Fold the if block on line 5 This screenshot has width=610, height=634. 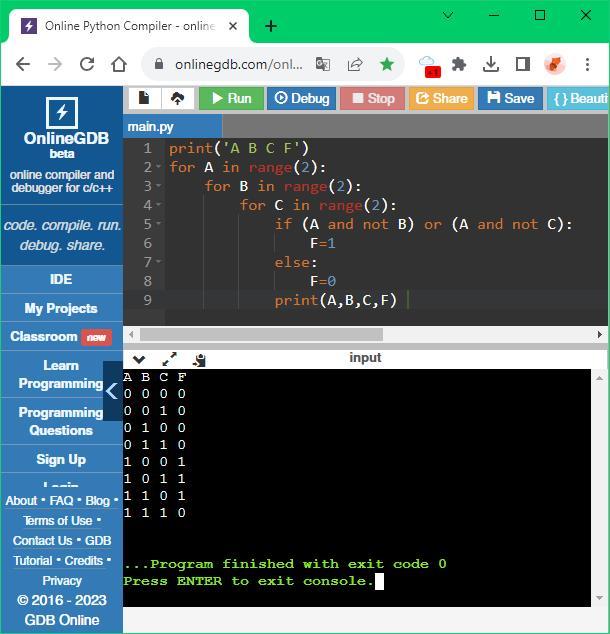(158, 224)
